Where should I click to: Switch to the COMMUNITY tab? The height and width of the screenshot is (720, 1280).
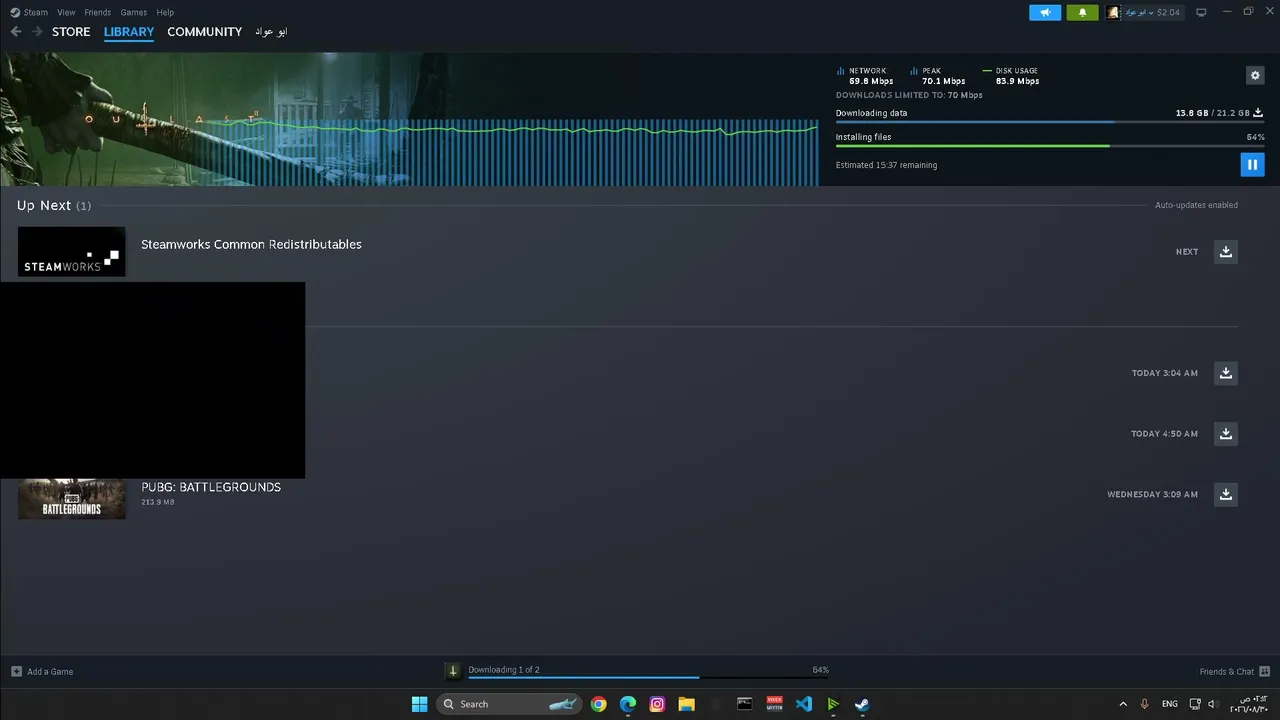(204, 32)
